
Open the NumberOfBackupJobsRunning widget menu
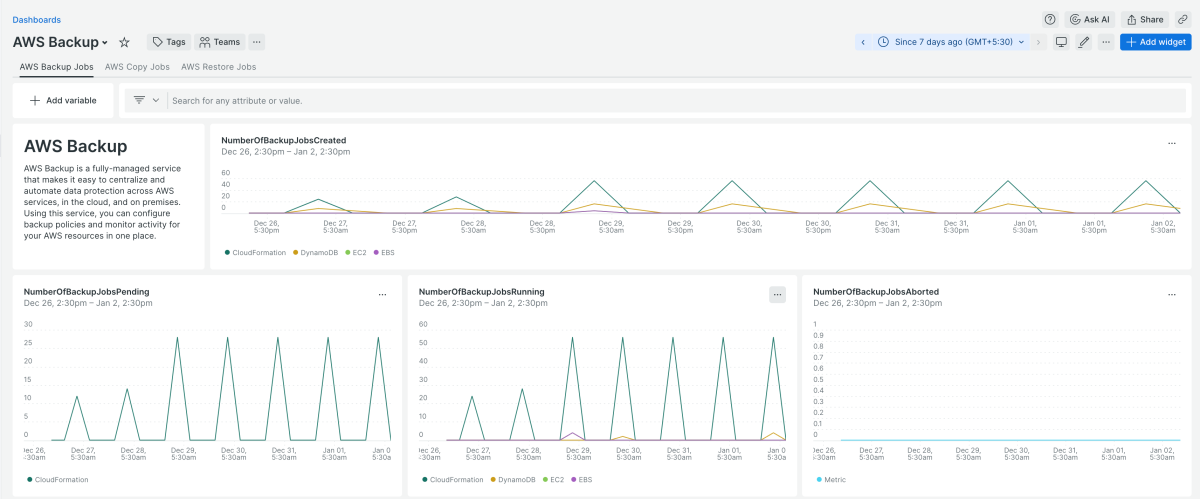[777, 295]
